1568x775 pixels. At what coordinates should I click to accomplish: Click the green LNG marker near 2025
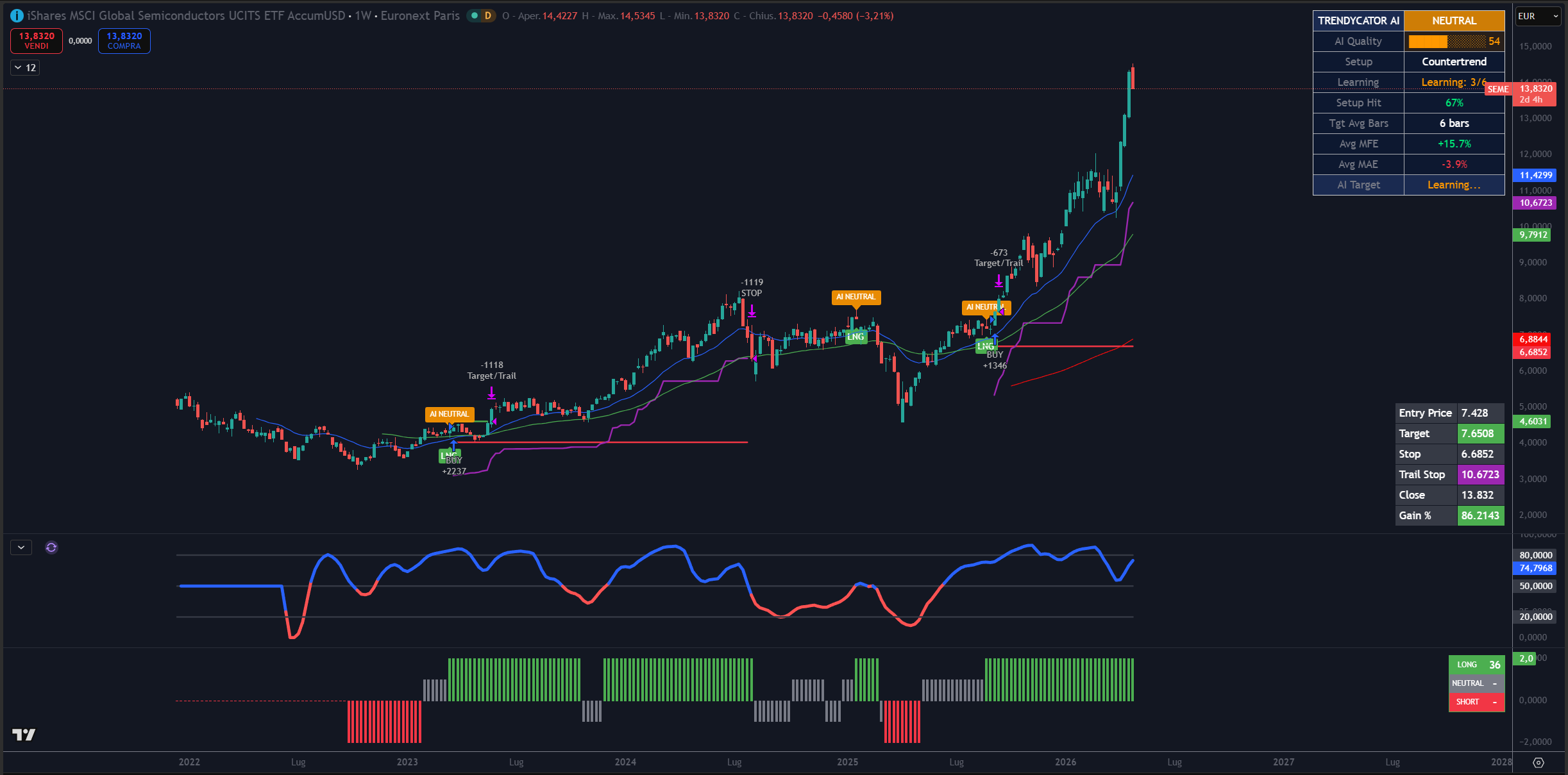click(x=856, y=337)
